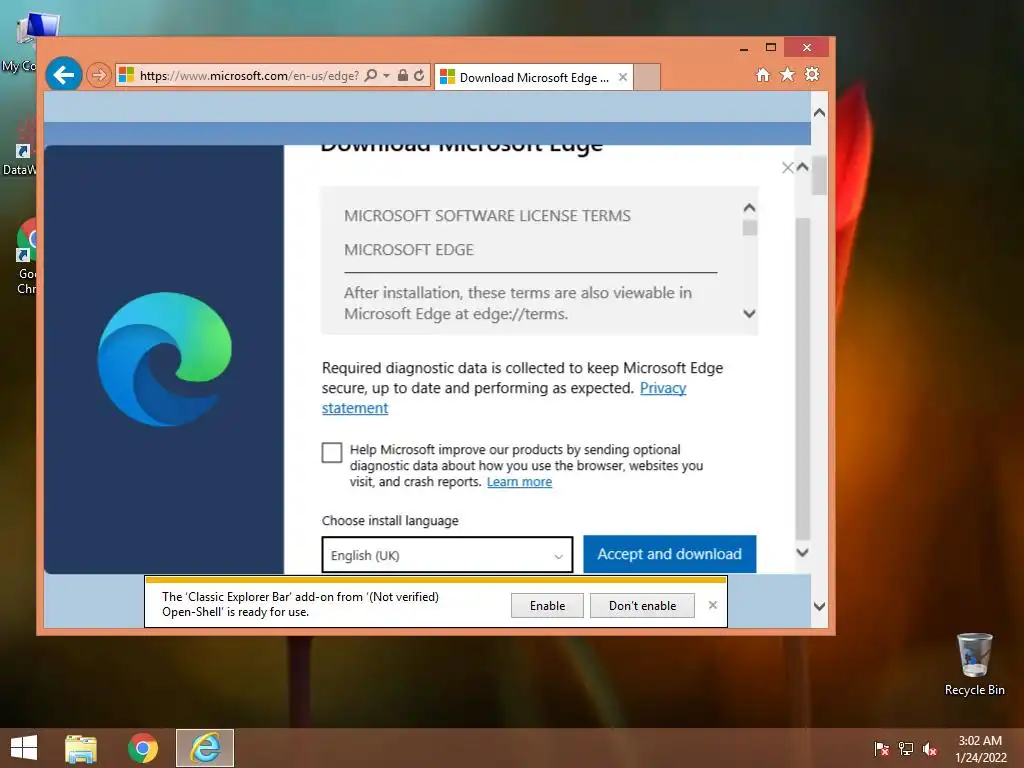Click the search magnifier in address bar
This screenshot has height=768, width=1024.
pos(370,76)
